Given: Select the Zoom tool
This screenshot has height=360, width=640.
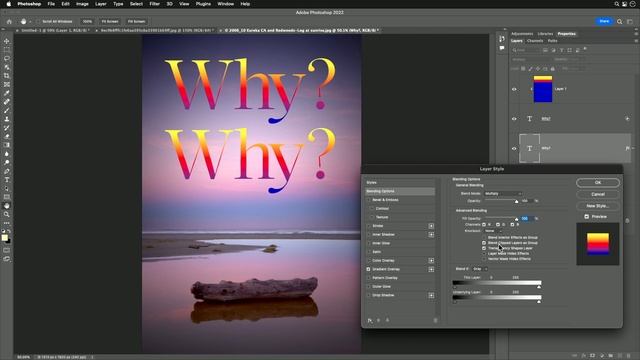Looking at the screenshot, I should click(7, 214).
